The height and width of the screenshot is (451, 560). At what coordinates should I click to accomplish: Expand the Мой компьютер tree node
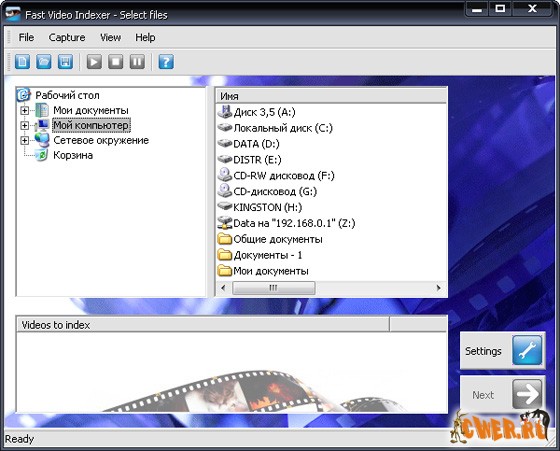24,125
